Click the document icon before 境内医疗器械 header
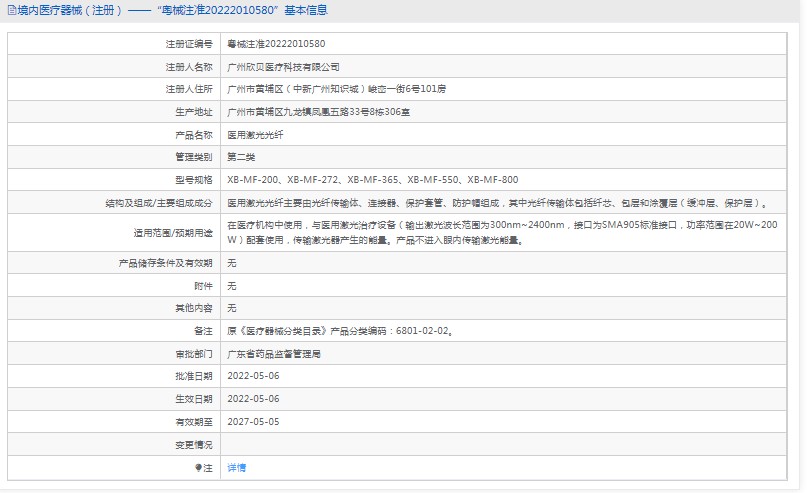 pos(12,10)
